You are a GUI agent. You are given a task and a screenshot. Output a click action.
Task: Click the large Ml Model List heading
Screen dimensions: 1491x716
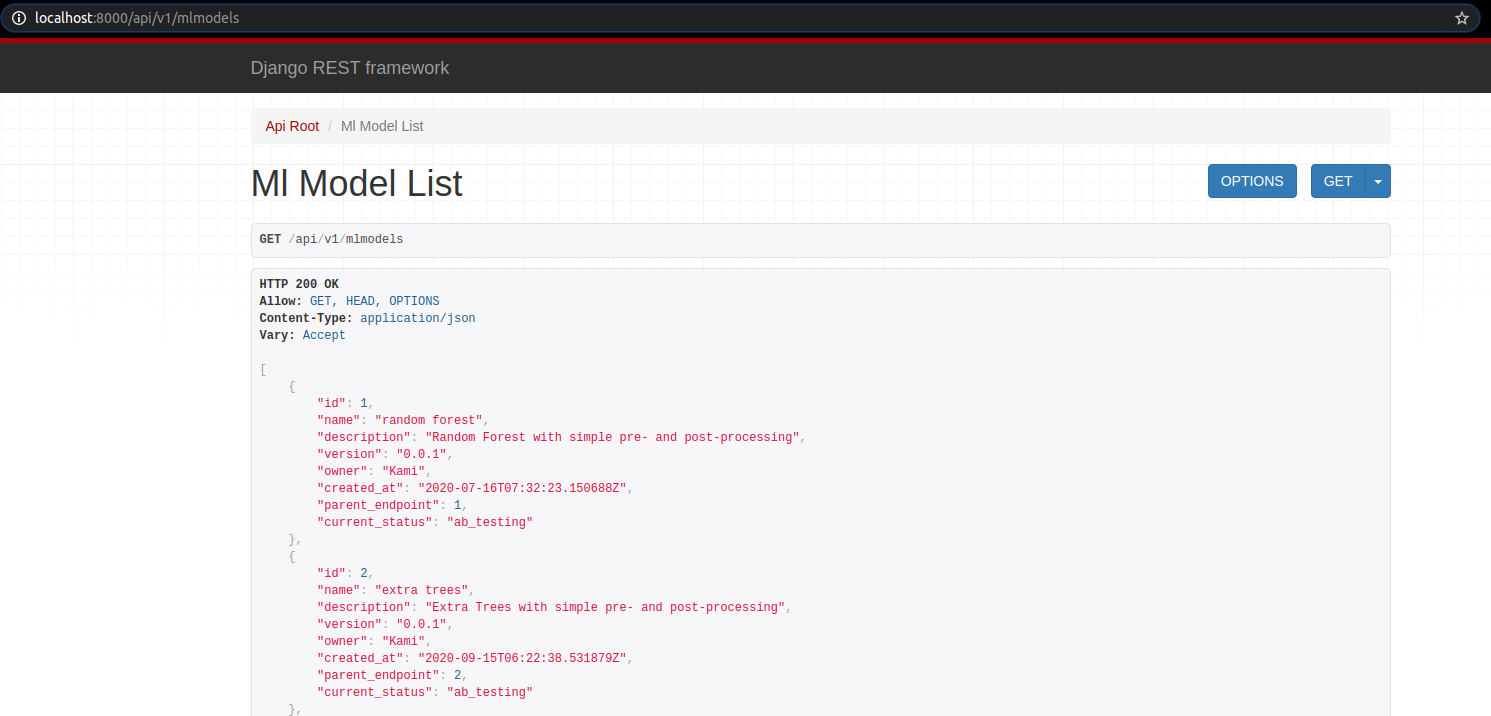point(357,184)
